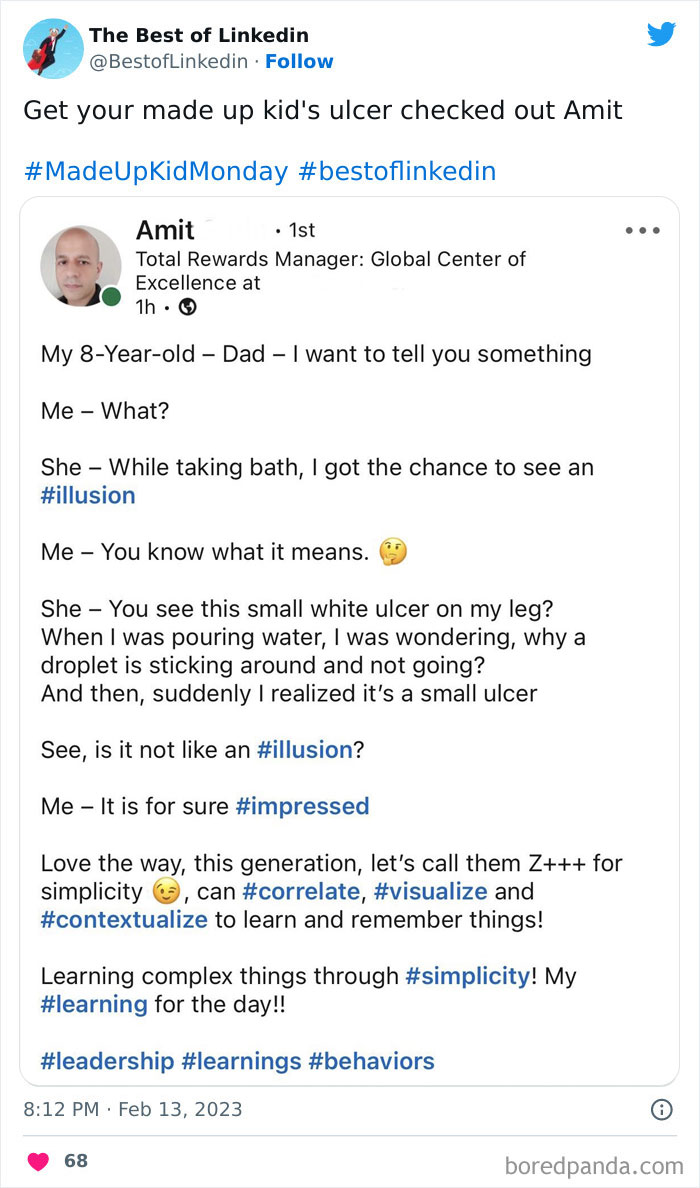Click the #illusion hashtag in the post

(88, 495)
